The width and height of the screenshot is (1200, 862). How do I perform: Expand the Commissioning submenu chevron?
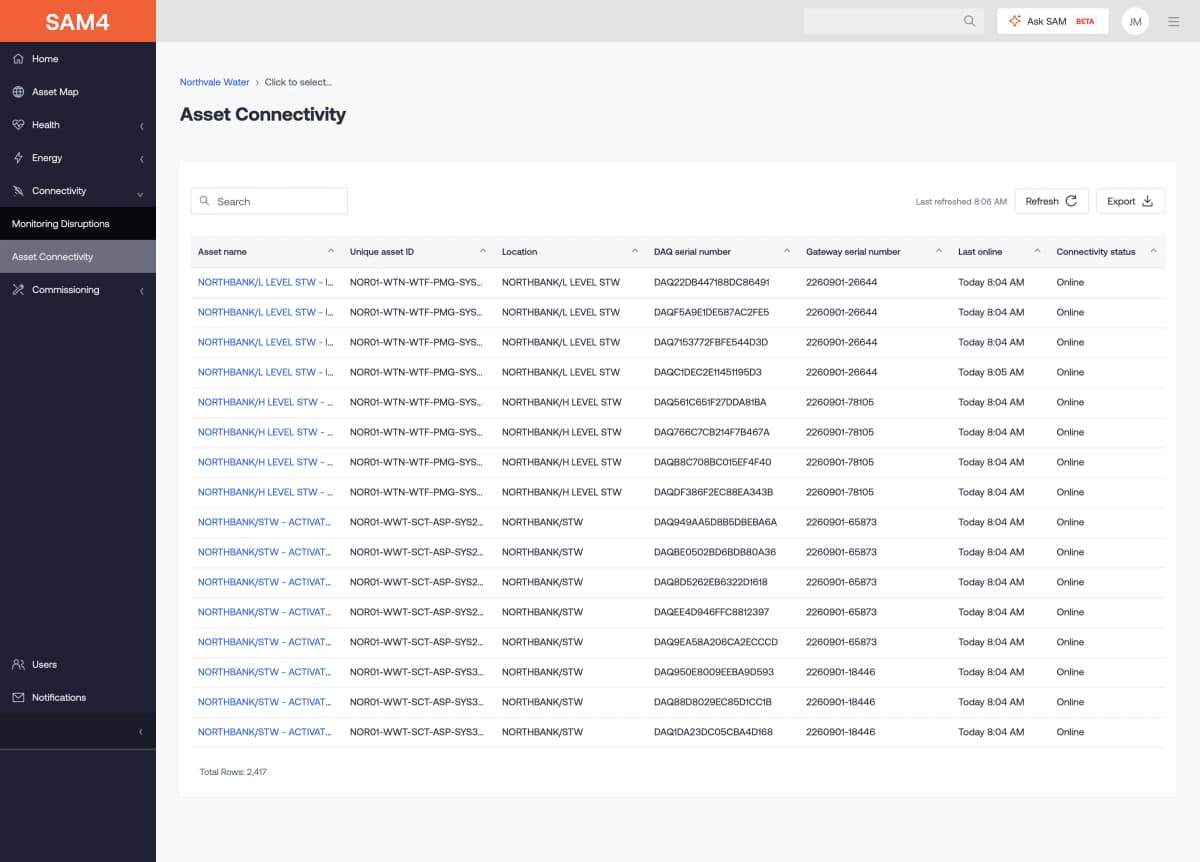pos(142,291)
